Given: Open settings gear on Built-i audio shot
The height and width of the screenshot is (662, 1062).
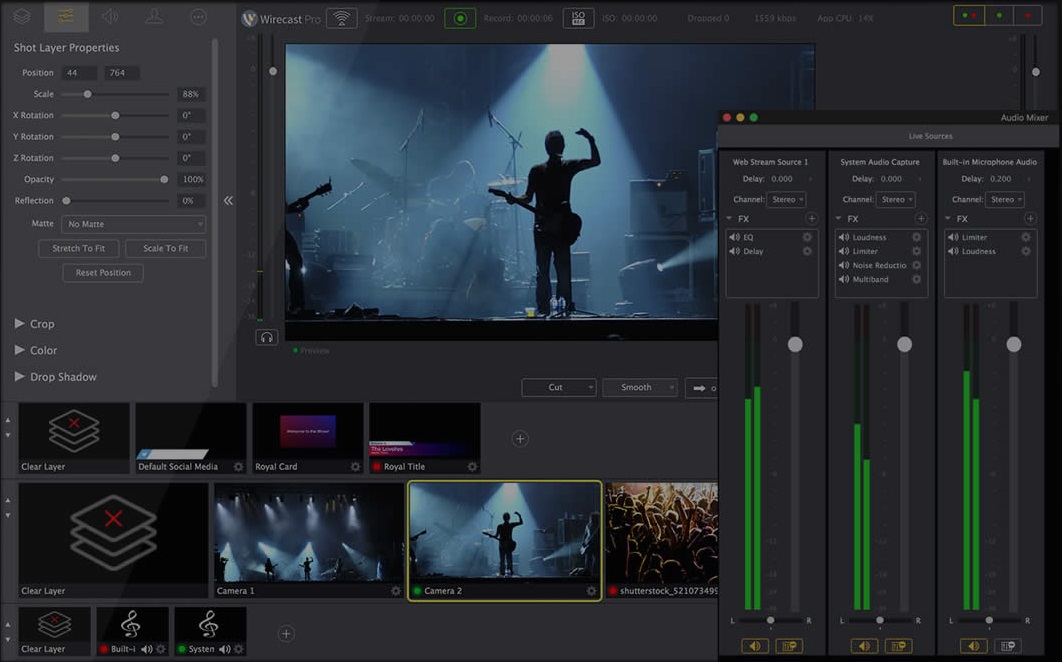Looking at the screenshot, I should click(161, 649).
